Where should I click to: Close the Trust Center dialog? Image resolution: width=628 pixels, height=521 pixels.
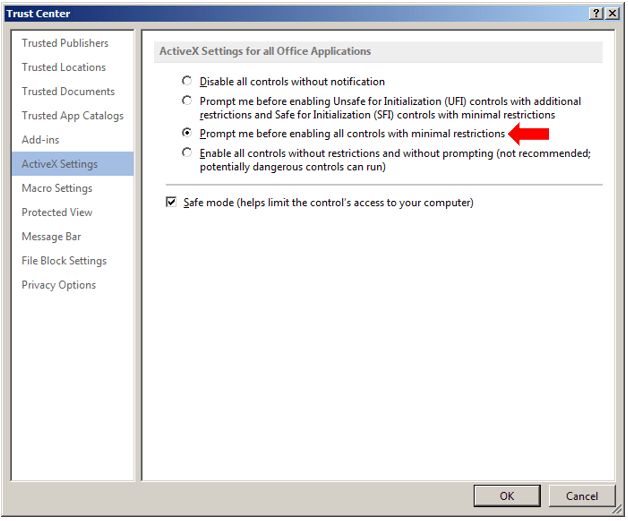coord(613,13)
